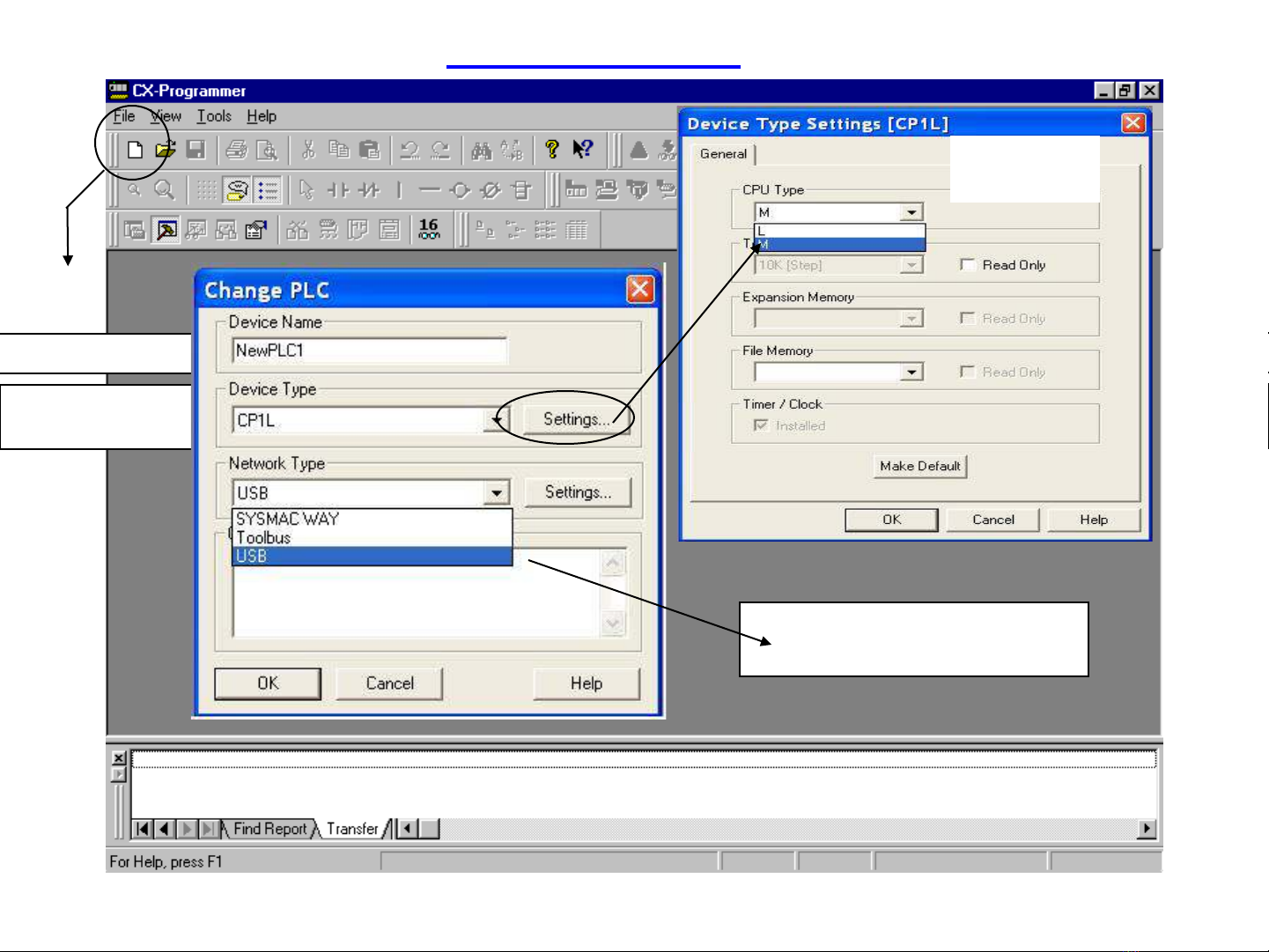The image size is (1269, 952).
Task: Click the Make Default button
Action: [920, 466]
